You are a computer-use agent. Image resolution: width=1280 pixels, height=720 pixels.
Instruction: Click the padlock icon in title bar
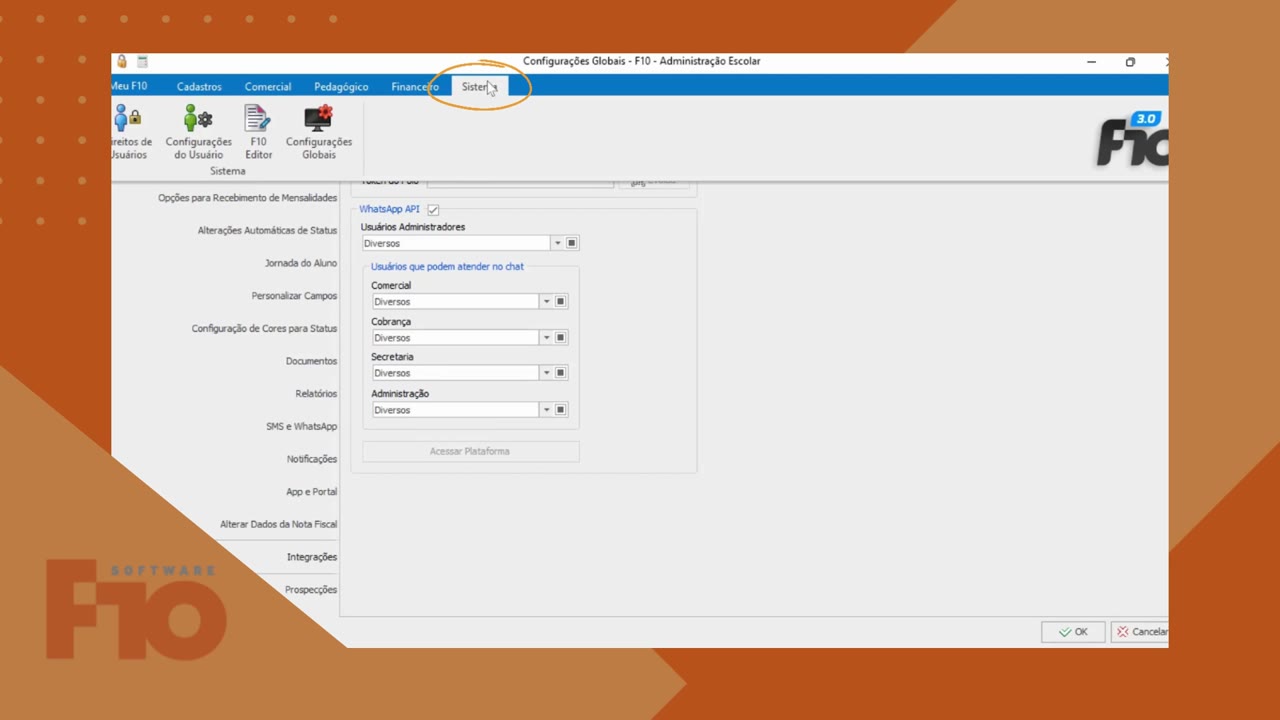(122, 61)
